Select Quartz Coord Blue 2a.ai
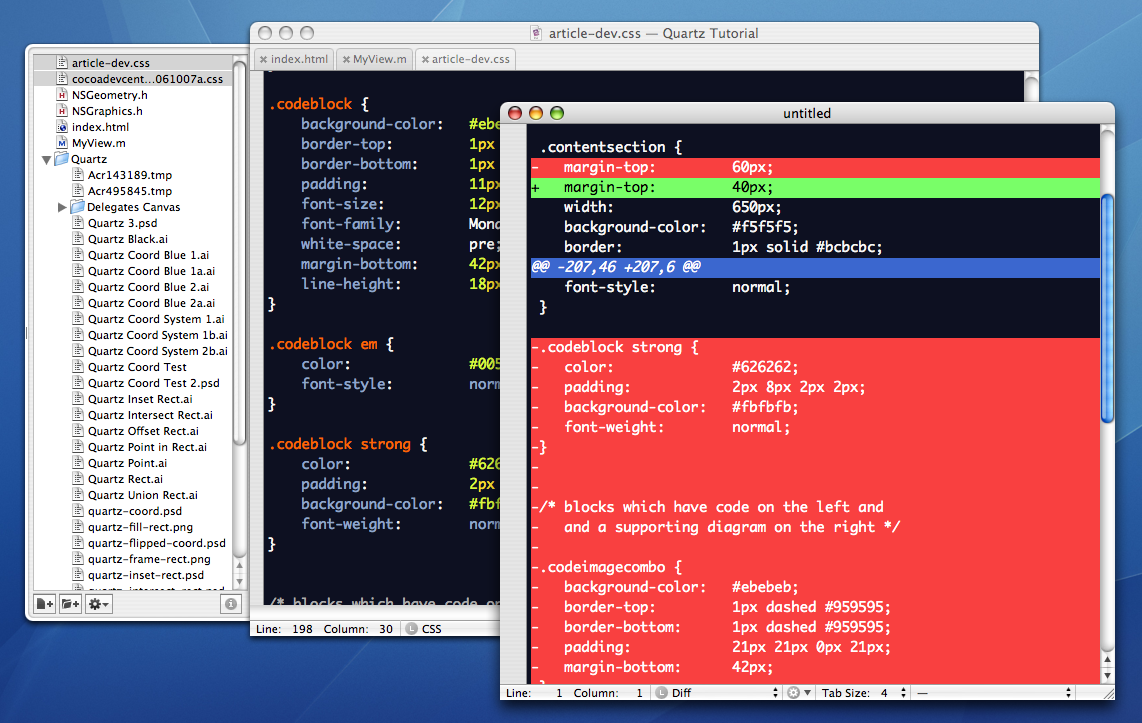Image resolution: width=1142 pixels, height=723 pixels. click(151, 304)
